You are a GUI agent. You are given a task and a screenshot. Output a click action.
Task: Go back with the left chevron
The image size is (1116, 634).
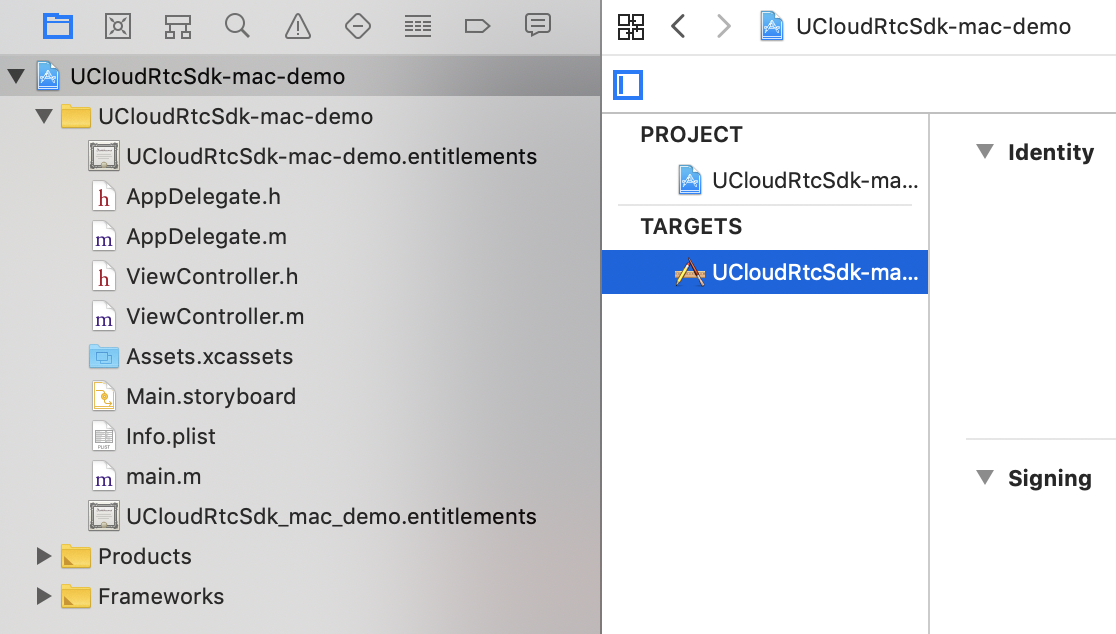678,27
